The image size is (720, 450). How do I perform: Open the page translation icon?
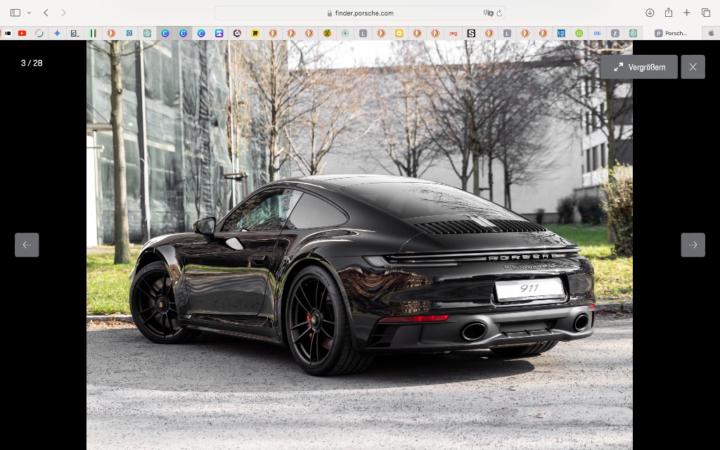[488, 13]
